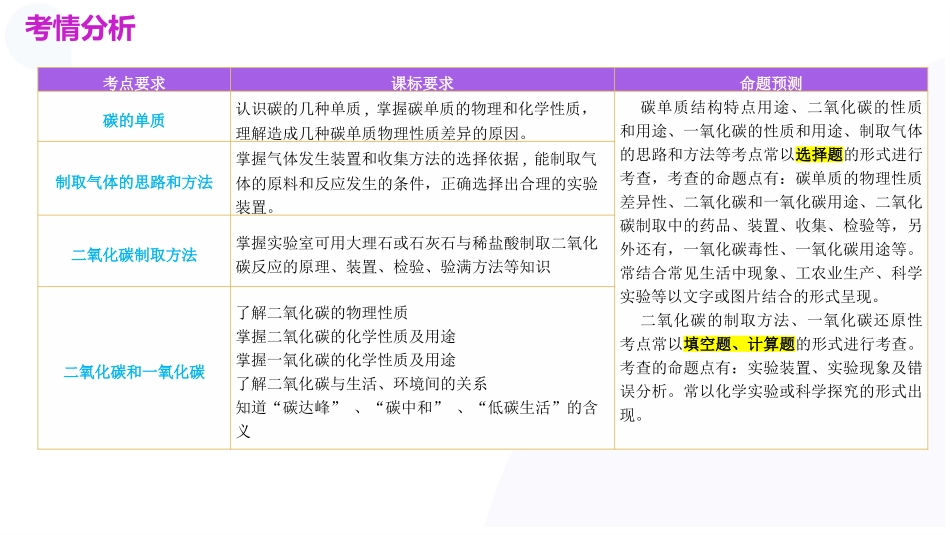Click the 二氧化碳制取方法 row label

(134, 255)
